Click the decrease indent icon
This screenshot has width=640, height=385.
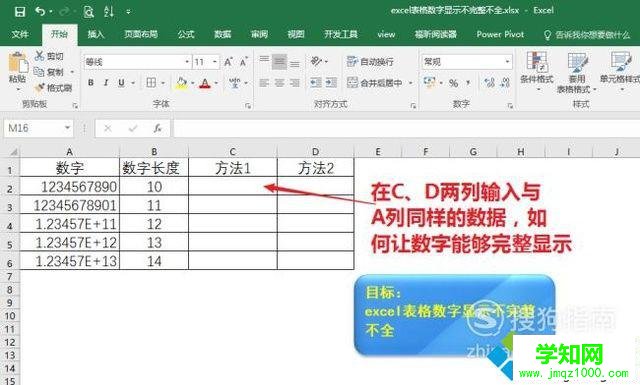pyautogui.click(x=316, y=83)
